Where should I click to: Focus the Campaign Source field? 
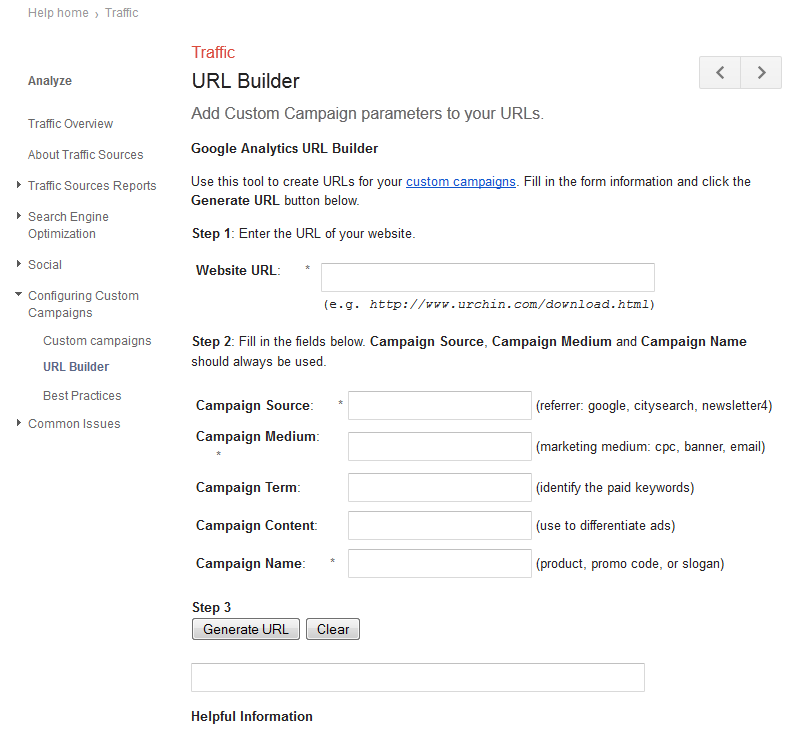440,406
